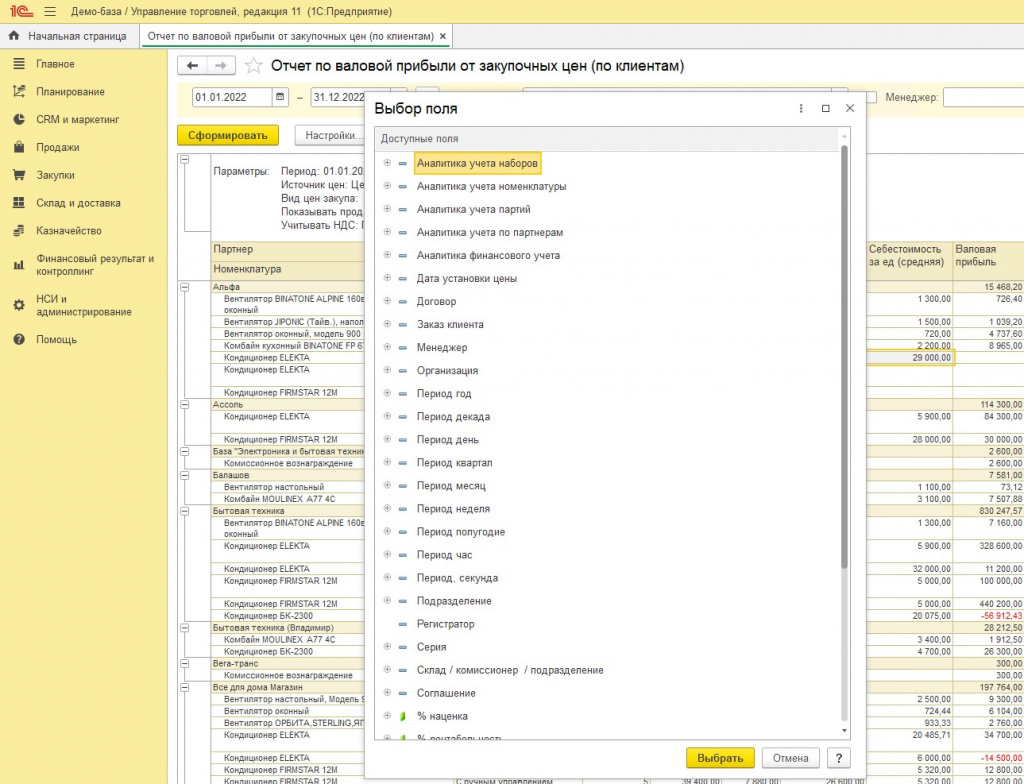
Task: Click the Отмена button in dialog
Action: coord(791,758)
